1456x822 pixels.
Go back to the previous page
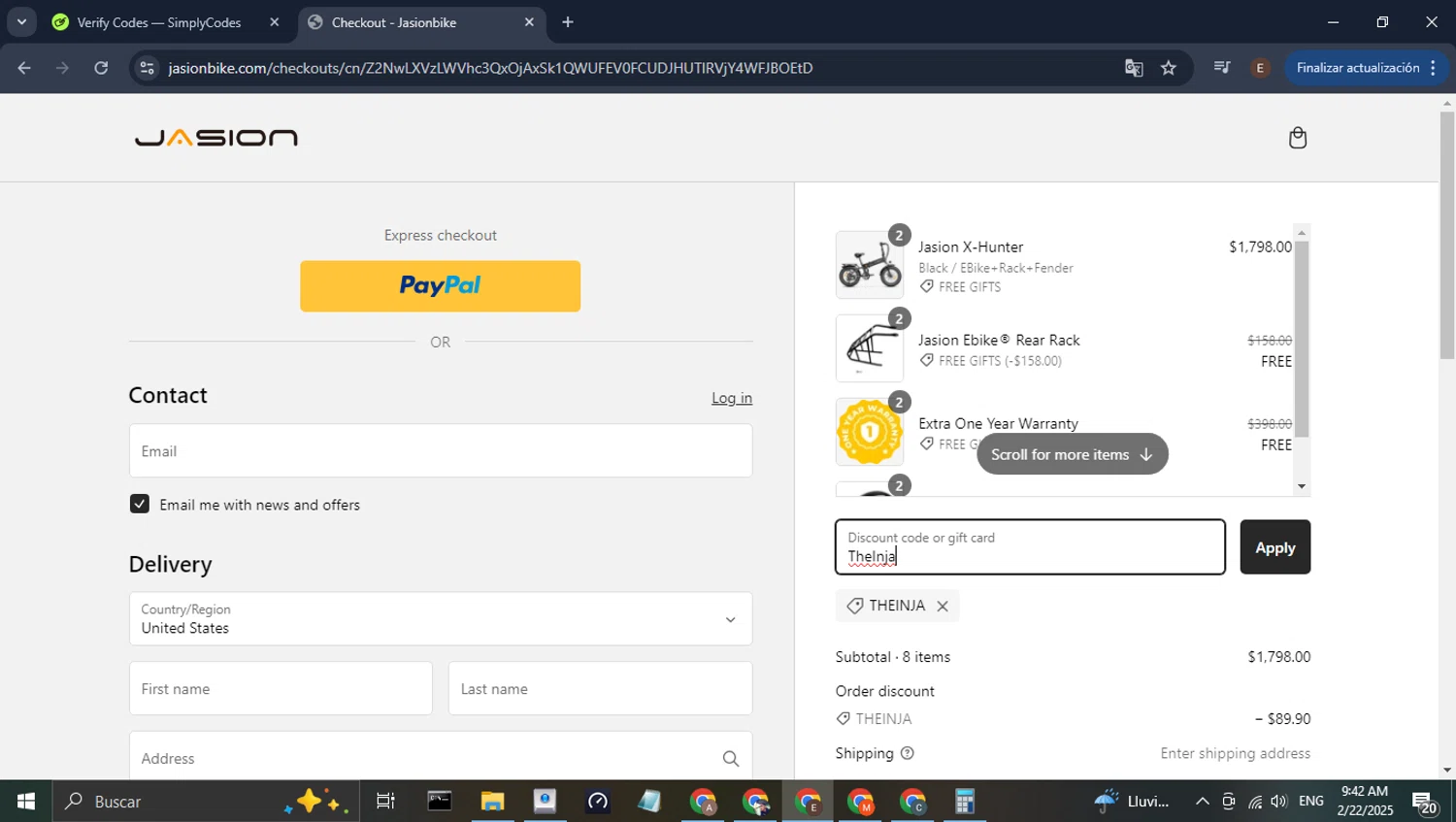(x=24, y=68)
